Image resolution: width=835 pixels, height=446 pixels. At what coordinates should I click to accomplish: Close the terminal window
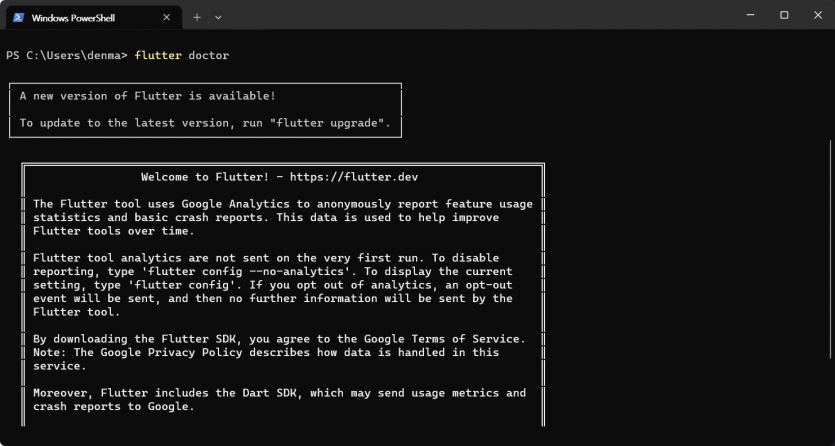pos(818,15)
